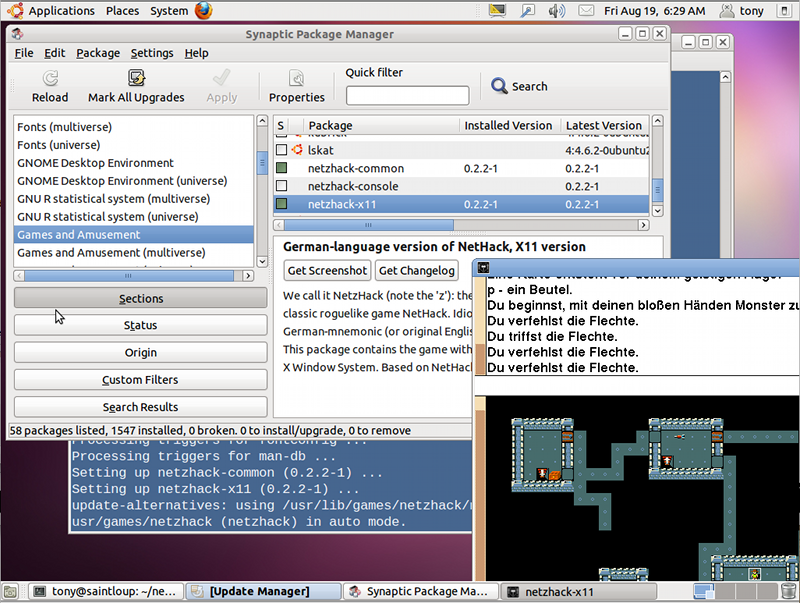800x603 pixels.
Task: Open the volume speaker indicator
Action: click(557, 11)
